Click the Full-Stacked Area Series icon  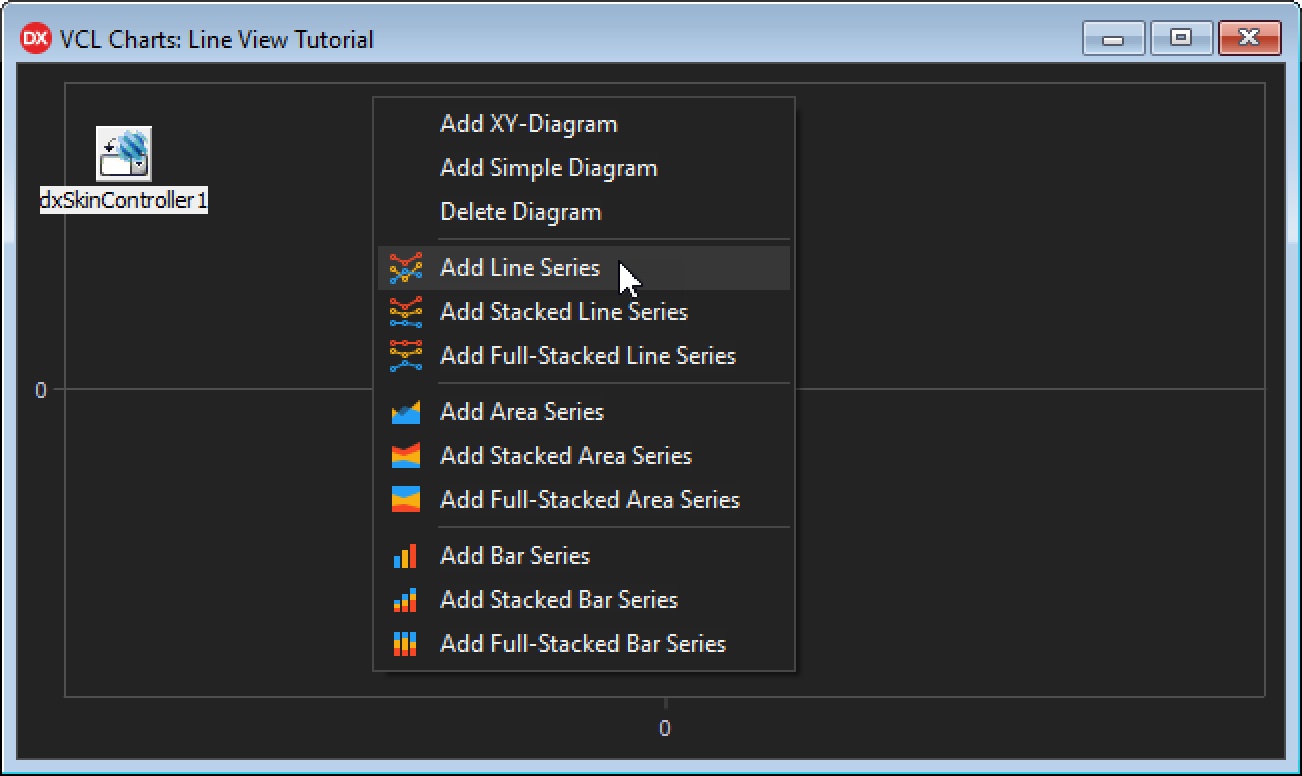(405, 500)
